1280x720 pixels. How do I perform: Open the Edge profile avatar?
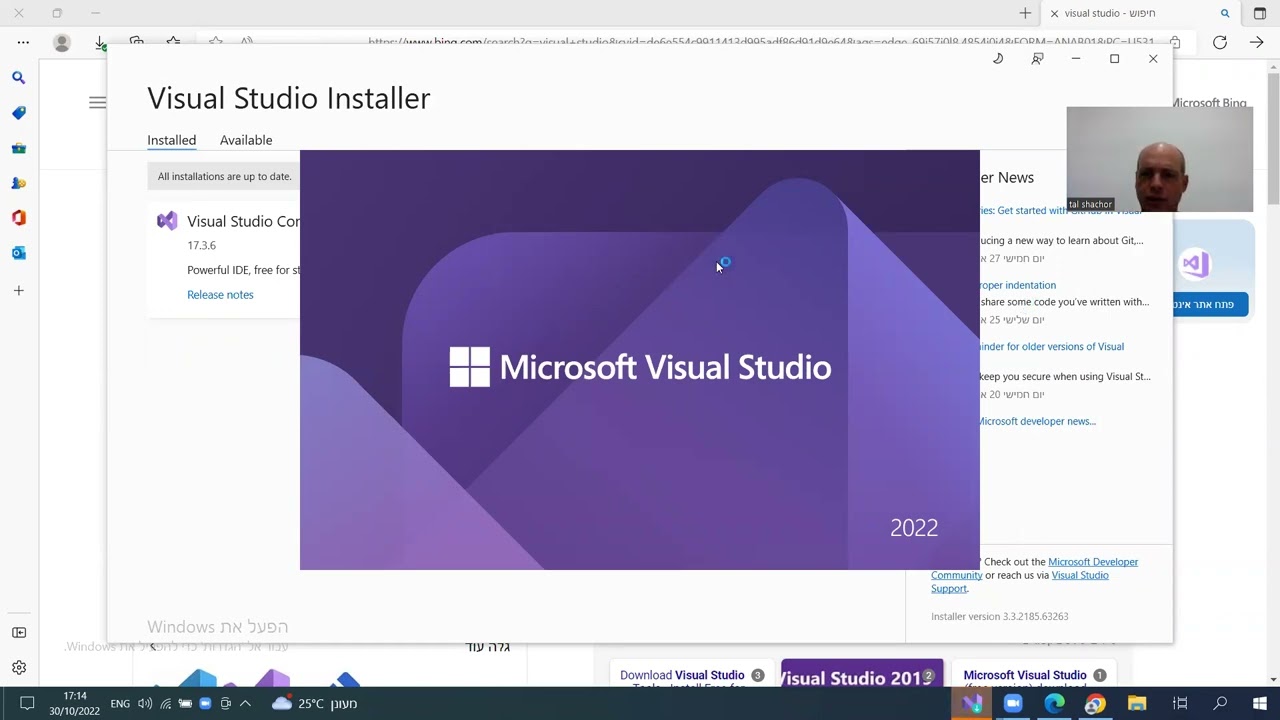(62, 43)
